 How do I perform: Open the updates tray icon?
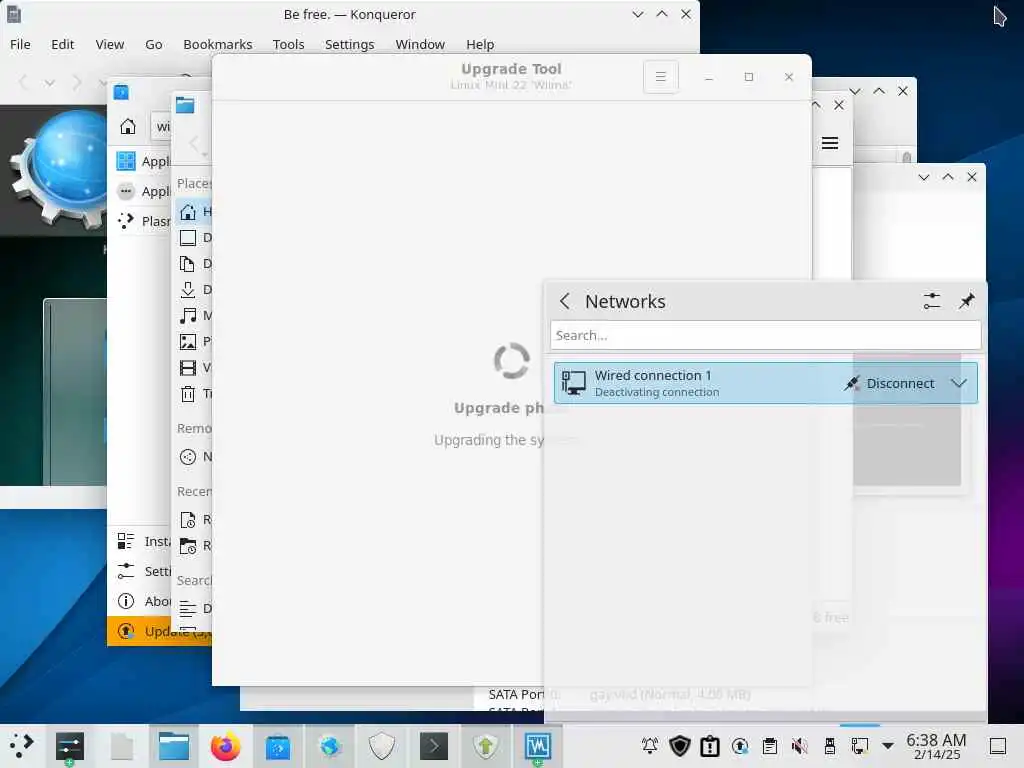pyautogui.click(x=740, y=746)
